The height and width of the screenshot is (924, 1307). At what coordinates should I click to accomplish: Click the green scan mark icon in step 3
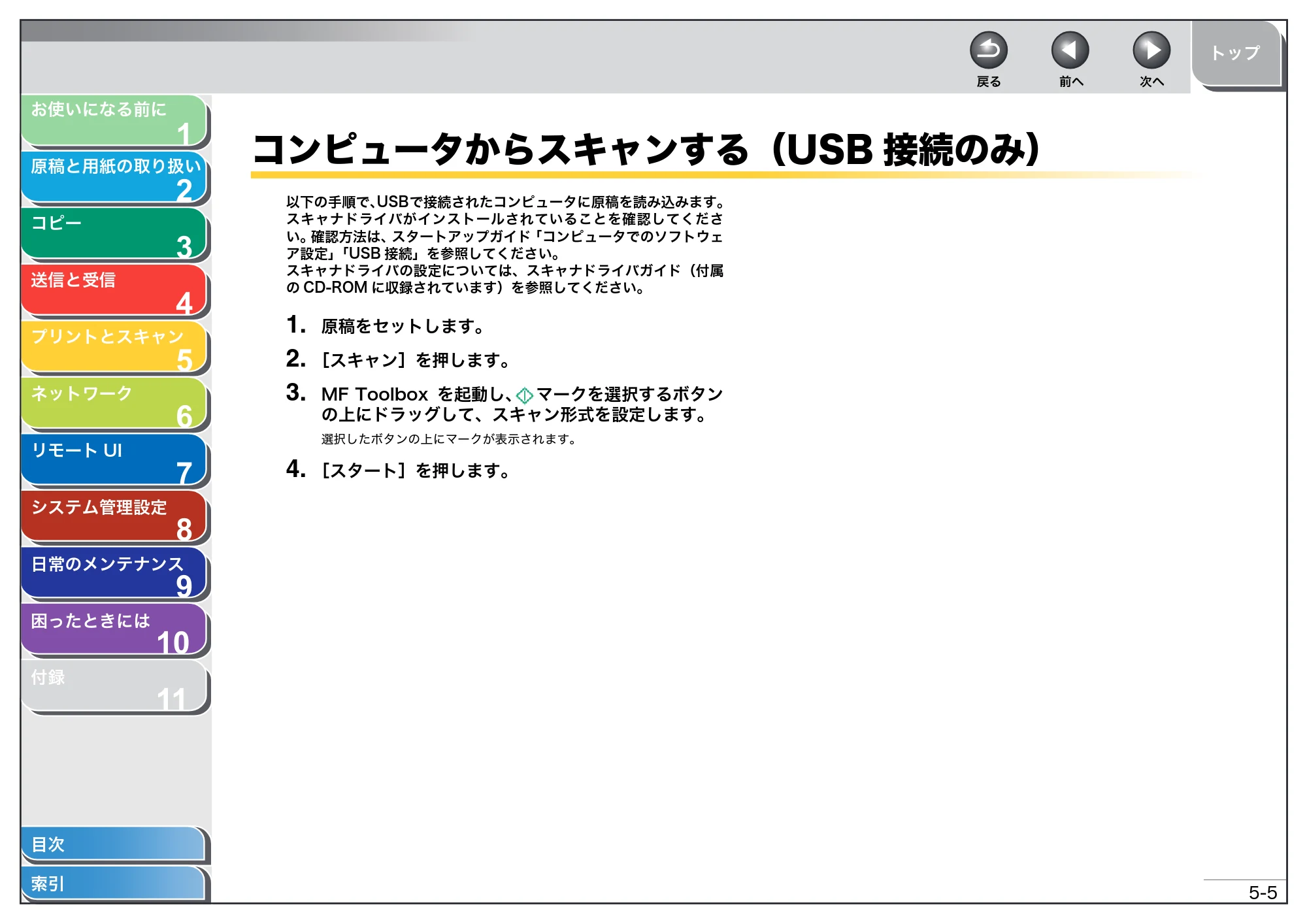pos(525,395)
